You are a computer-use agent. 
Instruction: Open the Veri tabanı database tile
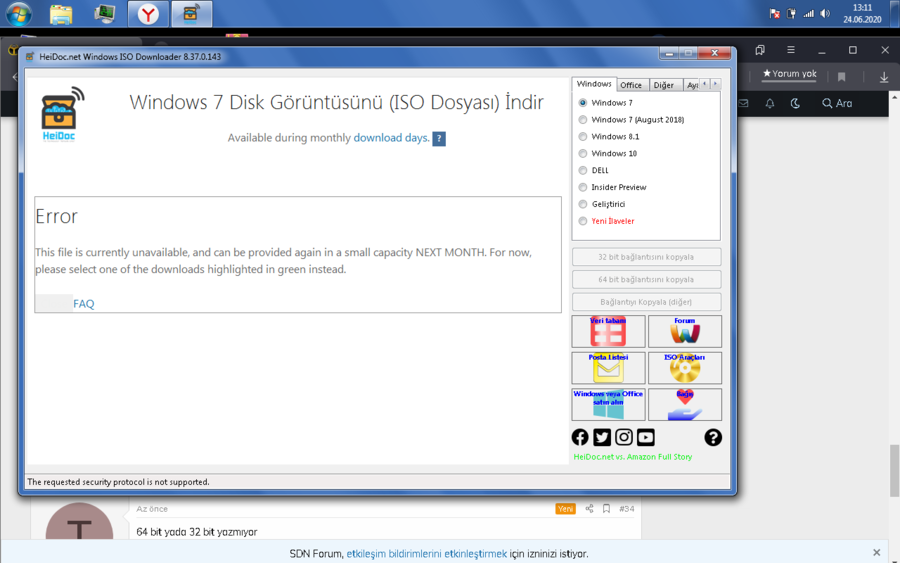[x=608, y=331]
